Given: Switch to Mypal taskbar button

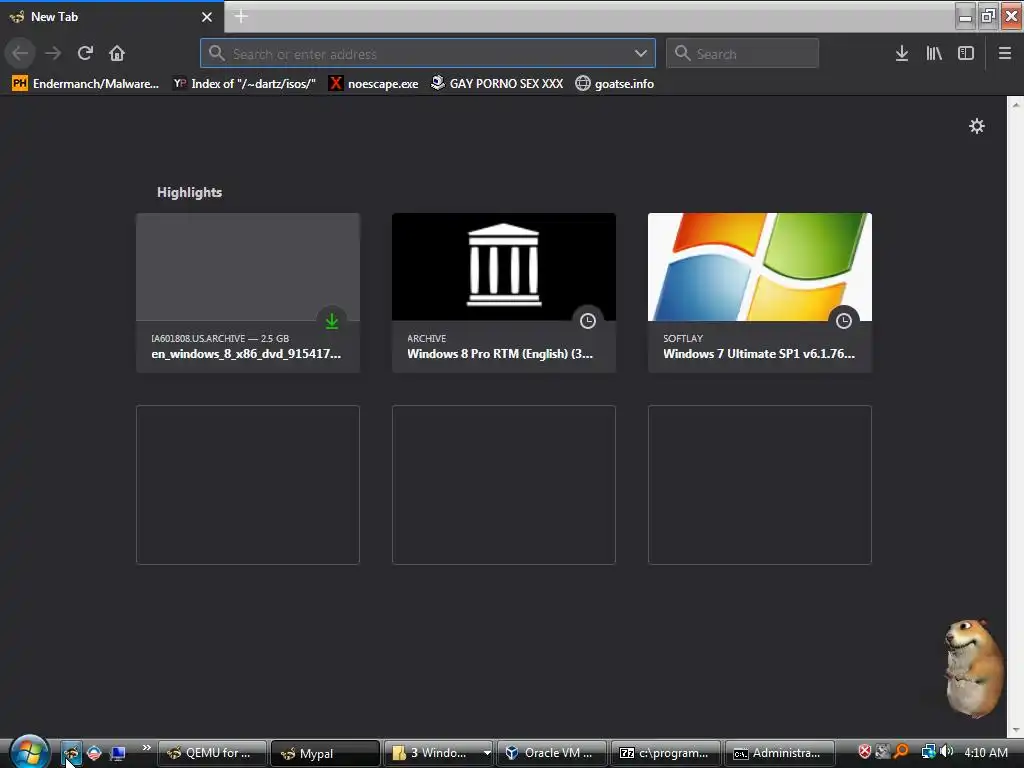Looking at the screenshot, I should tap(325, 753).
